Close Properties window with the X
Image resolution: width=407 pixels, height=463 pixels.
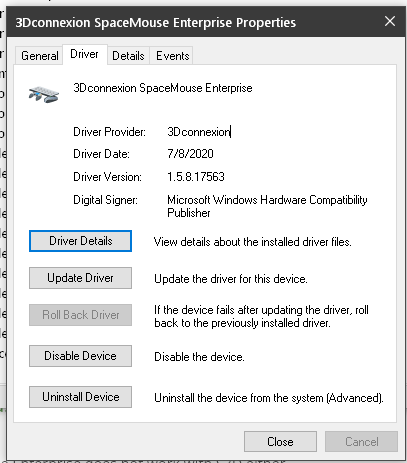click(x=390, y=22)
